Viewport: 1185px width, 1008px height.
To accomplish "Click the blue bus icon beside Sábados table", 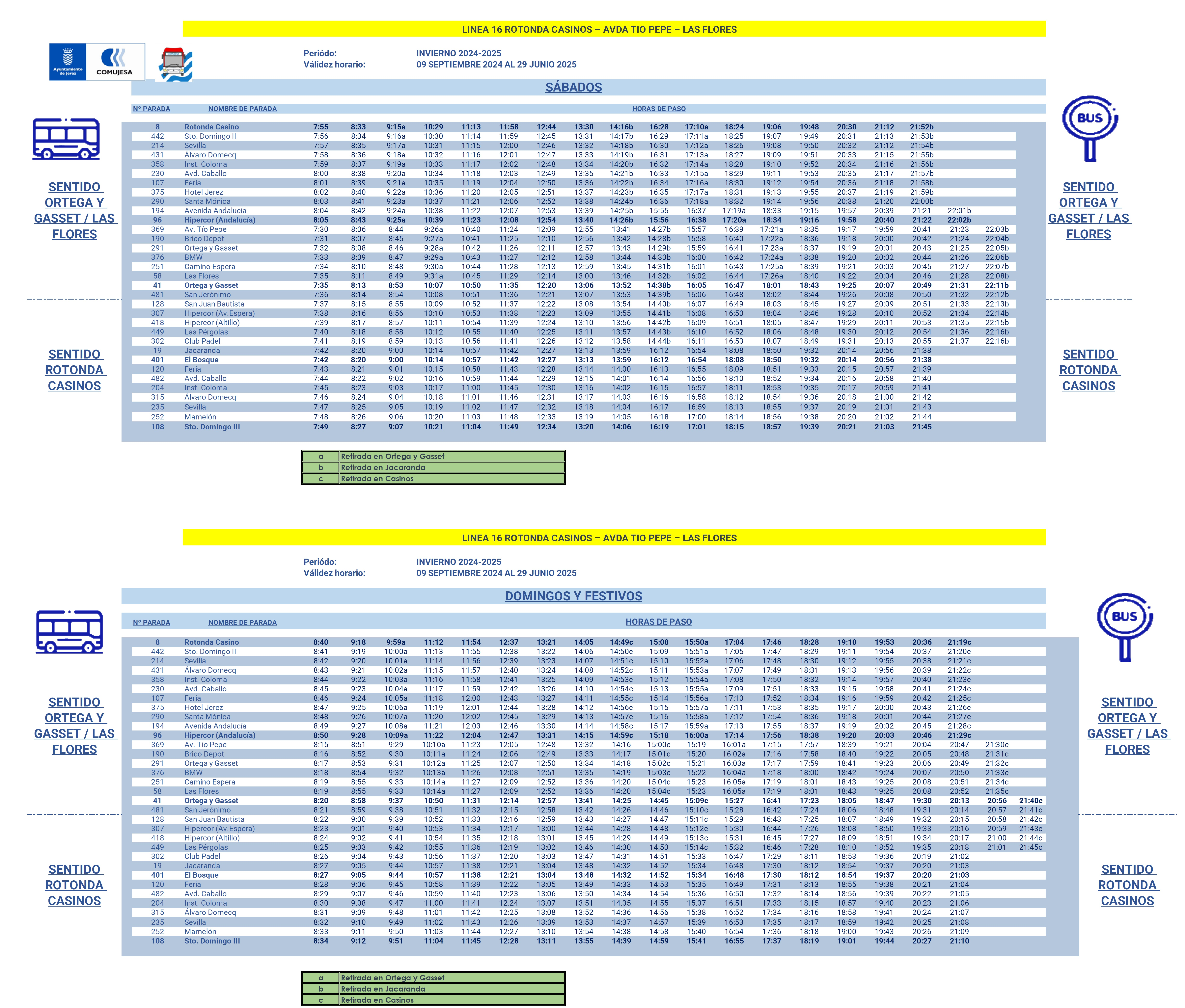I will (66, 139).
